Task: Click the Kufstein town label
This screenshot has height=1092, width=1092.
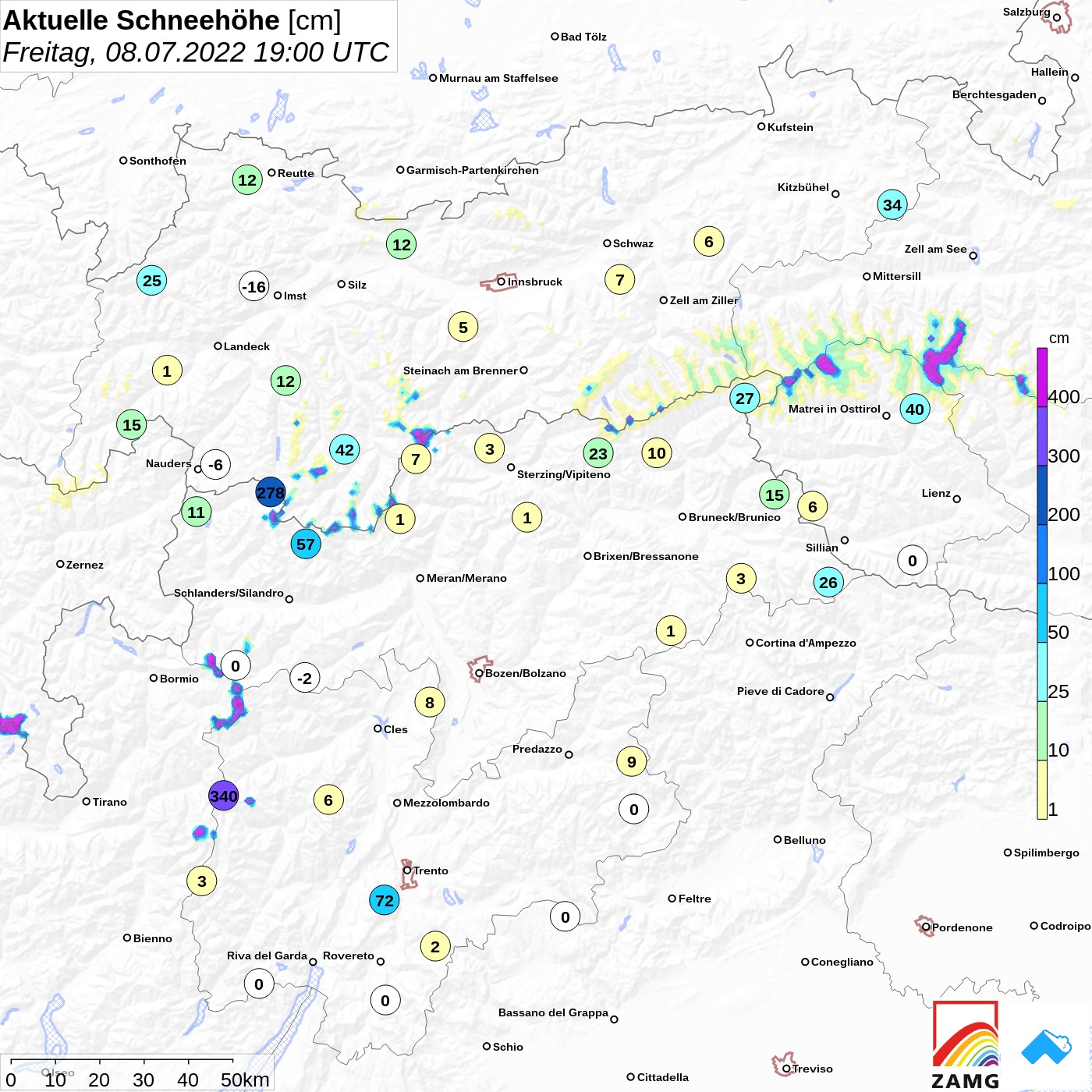Action: 790,127
